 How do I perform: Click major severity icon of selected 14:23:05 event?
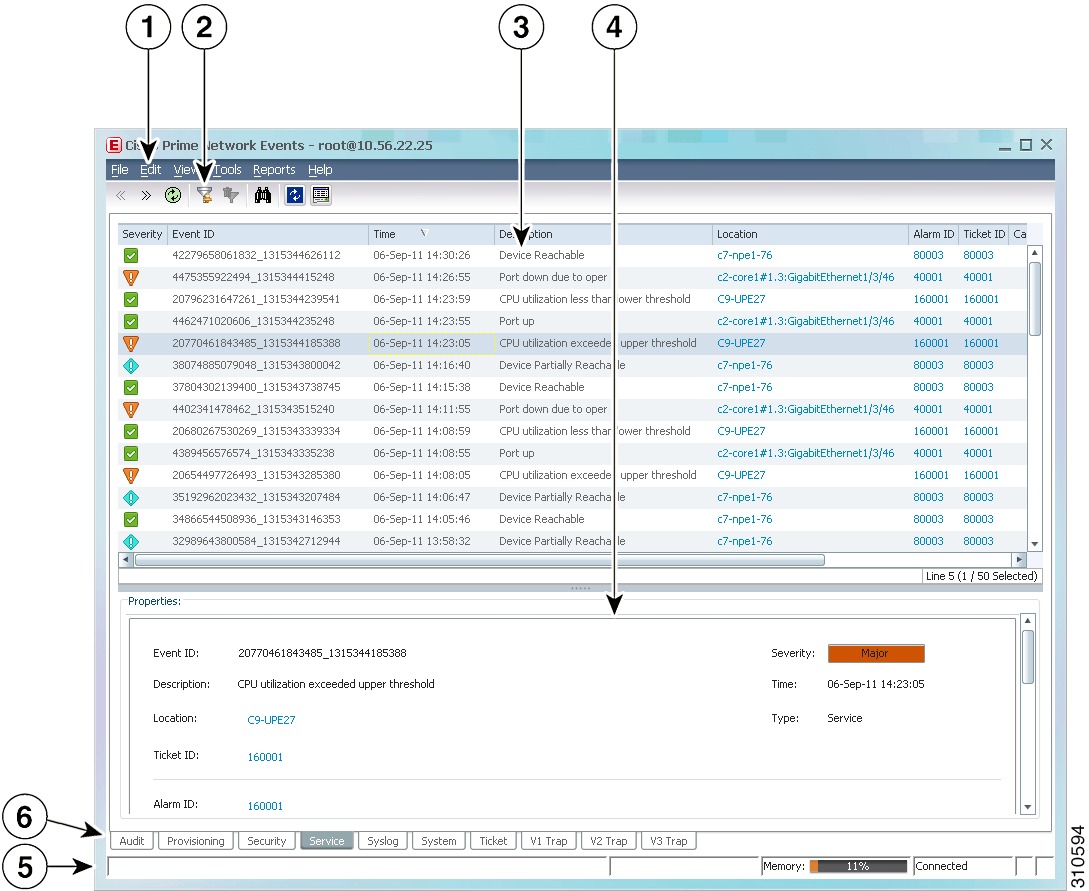pos(131,344)
